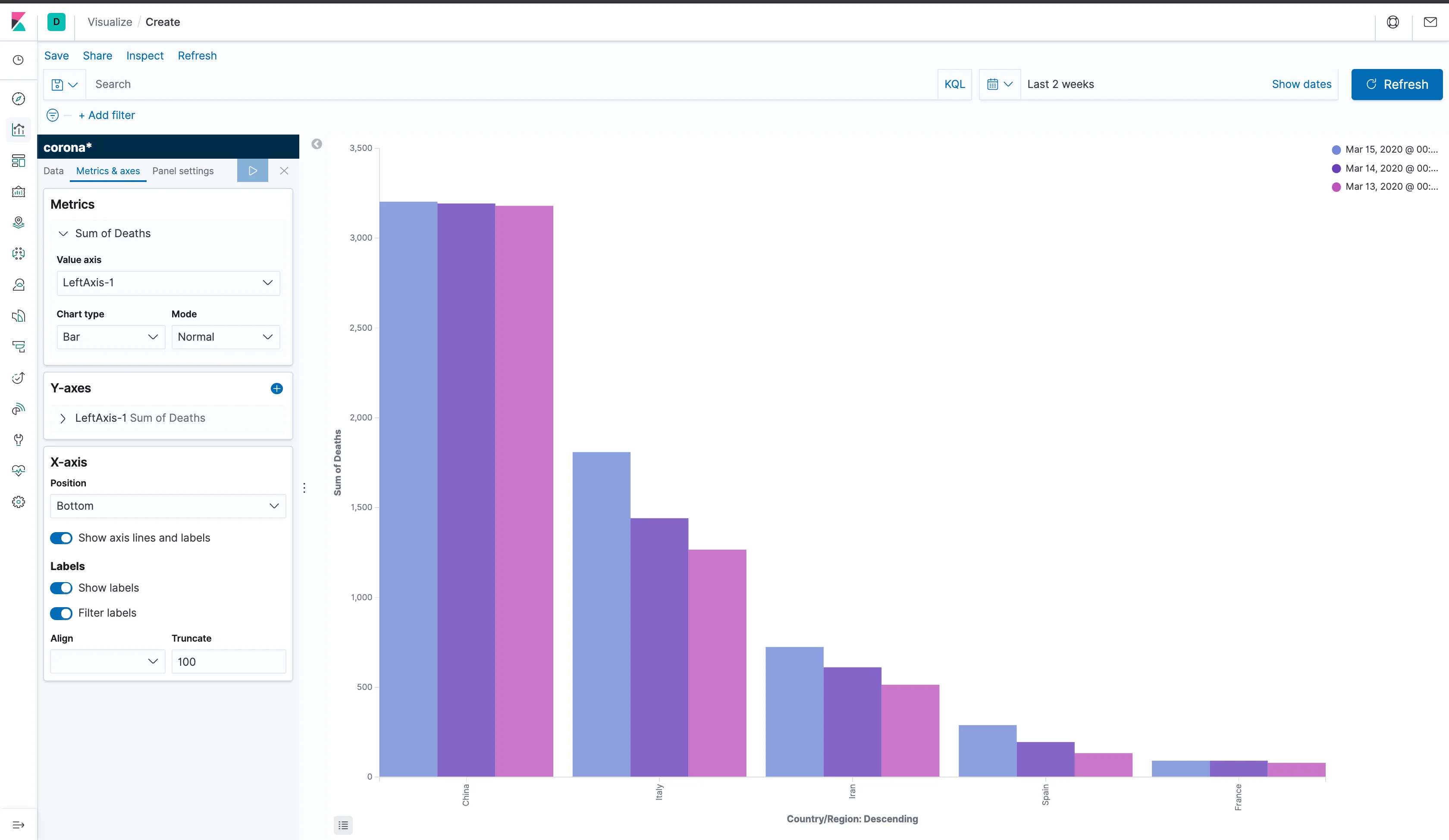Open the Mode Normal dropdown
1449x840 pixels.
click(x=226, y=337)
